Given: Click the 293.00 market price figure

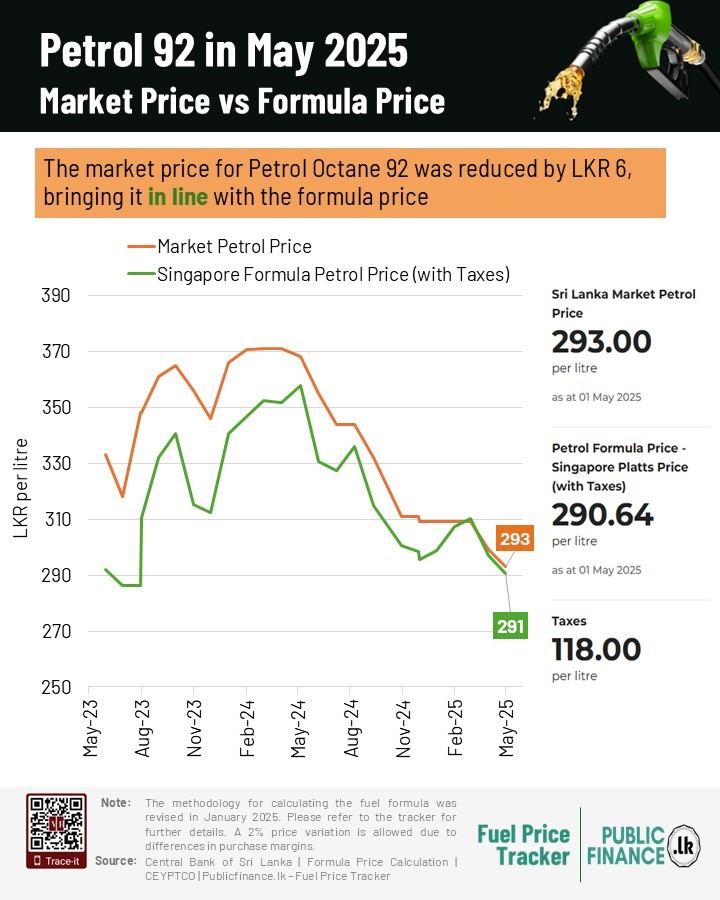Looking at the screenshot, I should [601, 342].
